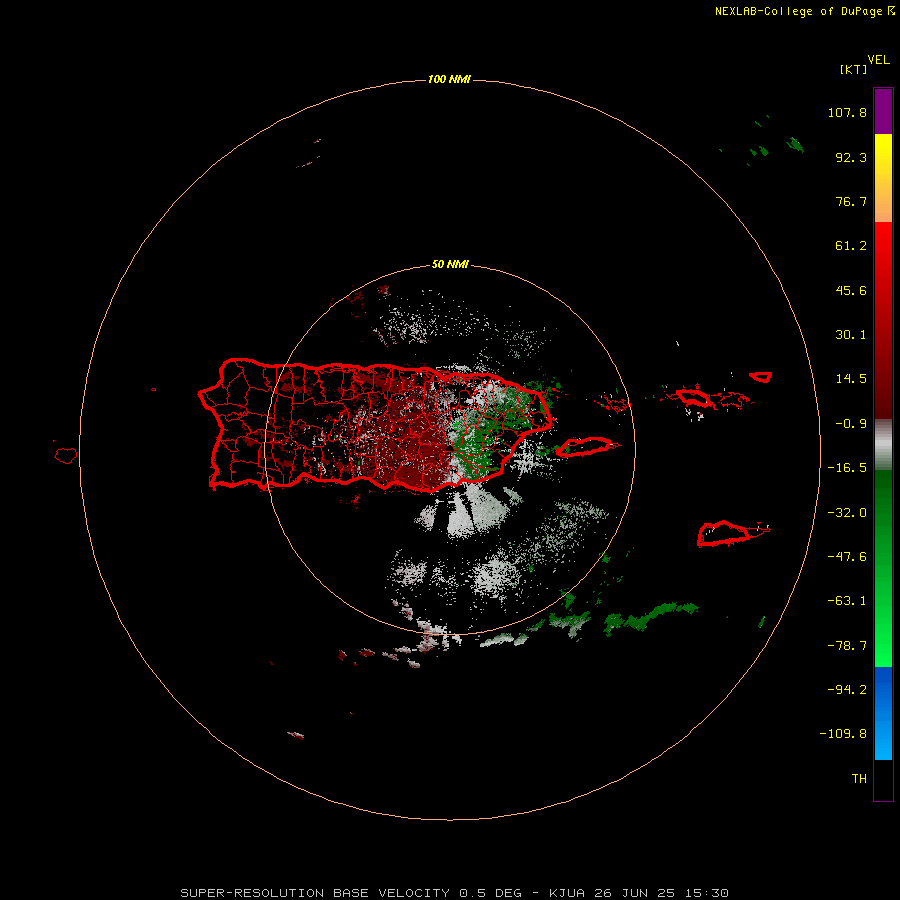Pick the yellow-orange segment of velocity scale
Image resolution: width=900 pixels, height=900 pixels.
click(883, 178)
